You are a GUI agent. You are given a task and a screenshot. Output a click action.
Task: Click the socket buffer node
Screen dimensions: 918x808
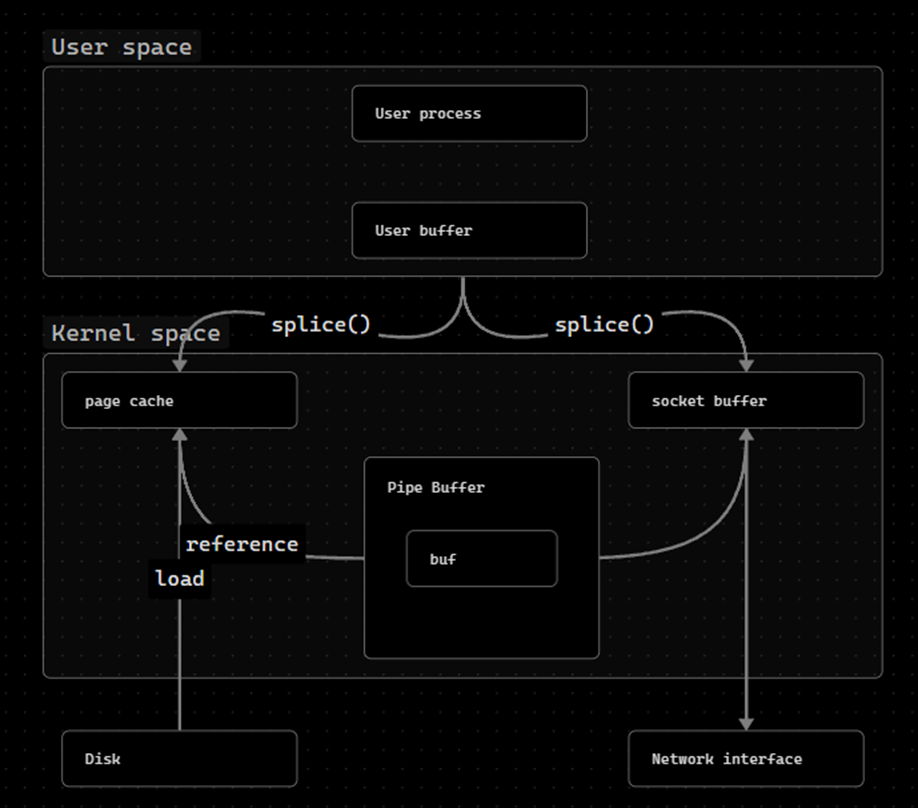745,400
